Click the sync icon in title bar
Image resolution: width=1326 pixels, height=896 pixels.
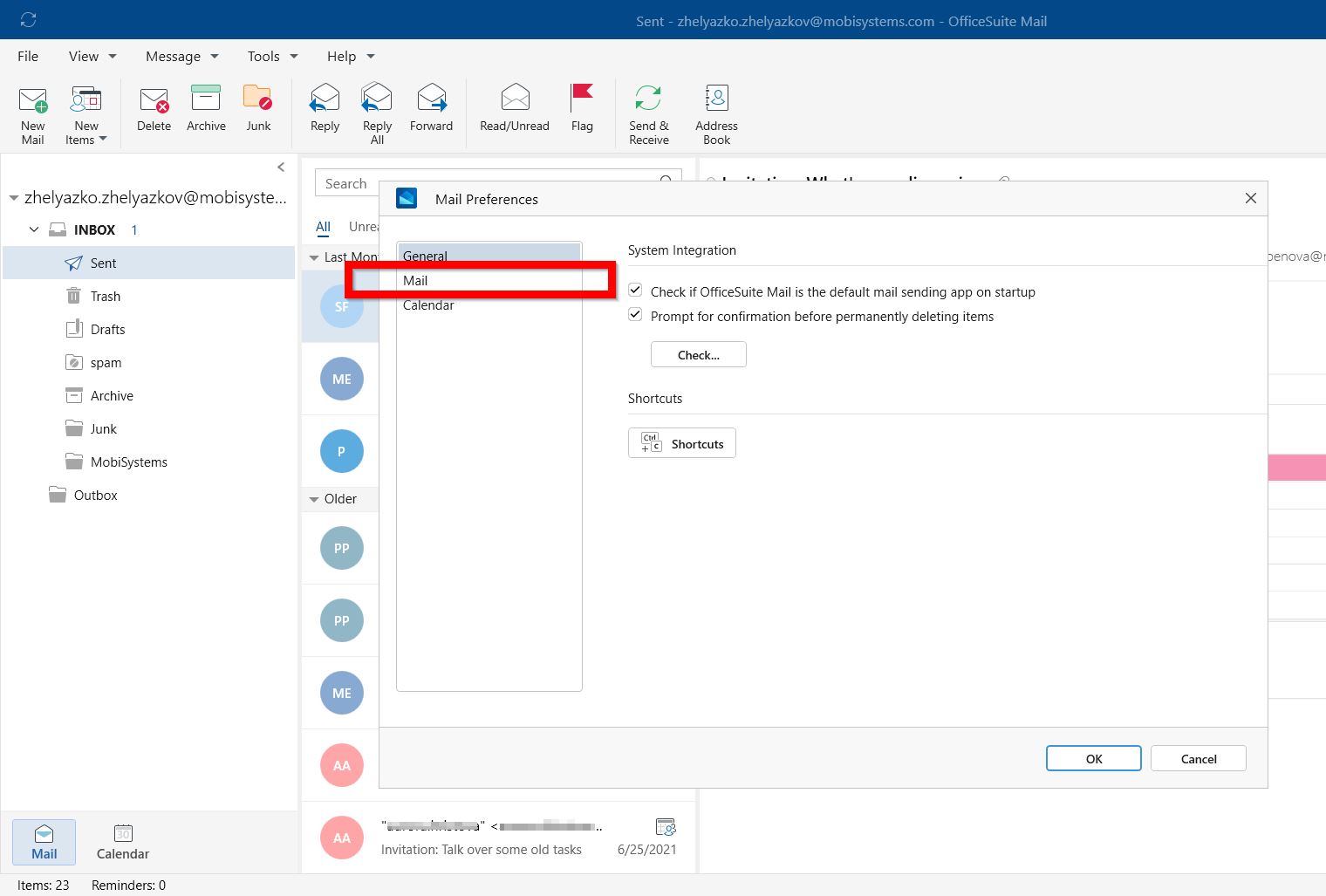[x=28, y=19]
